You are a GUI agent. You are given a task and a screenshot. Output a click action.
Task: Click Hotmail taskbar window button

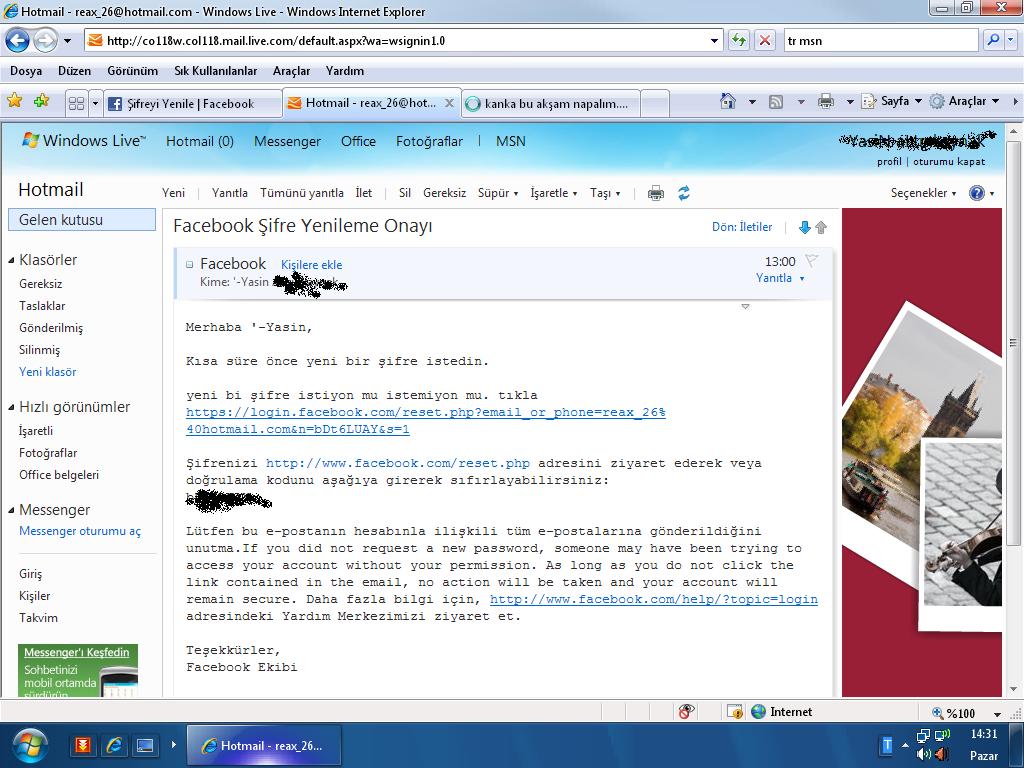[x=264, y=745]
